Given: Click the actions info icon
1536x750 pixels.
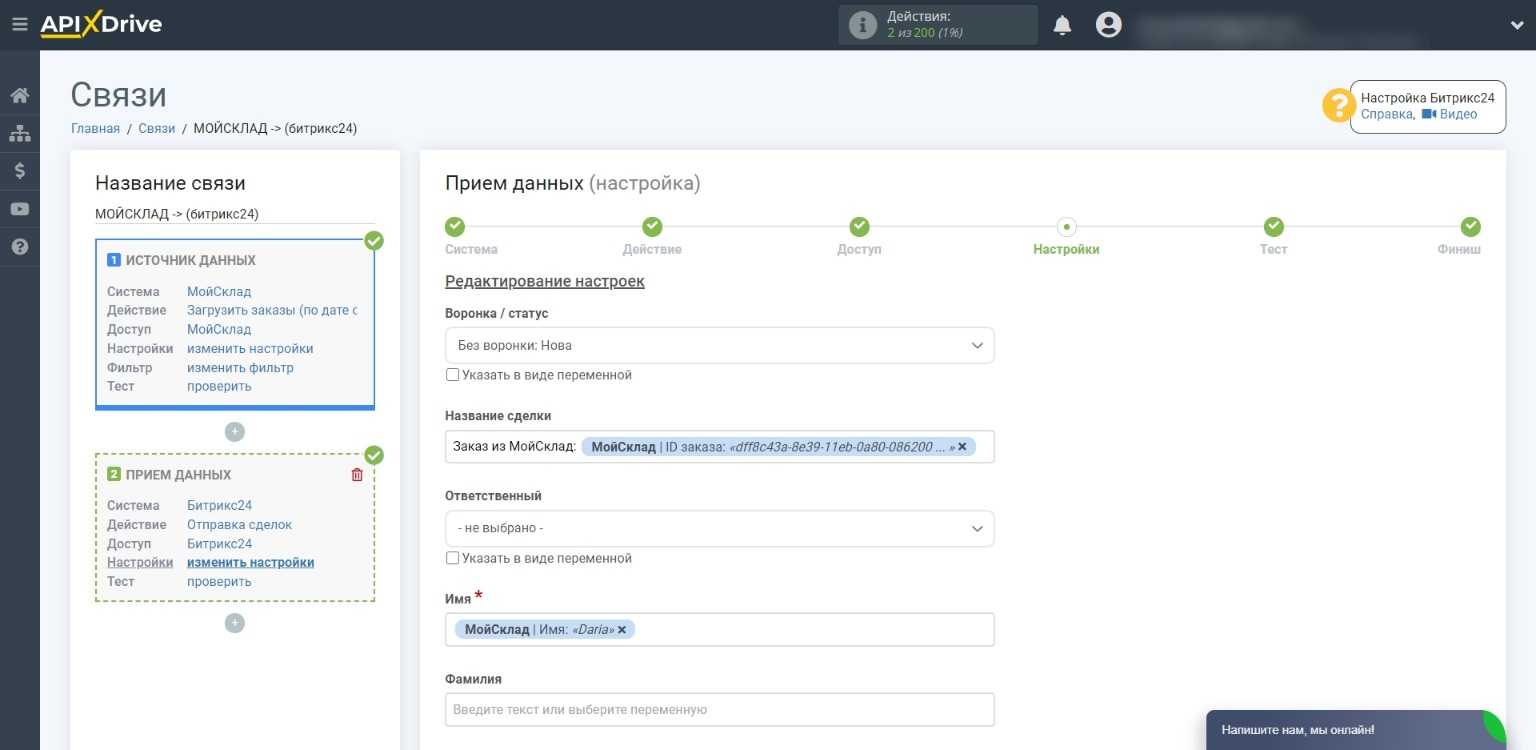Looking at the screenshot, I should (862, 25).
